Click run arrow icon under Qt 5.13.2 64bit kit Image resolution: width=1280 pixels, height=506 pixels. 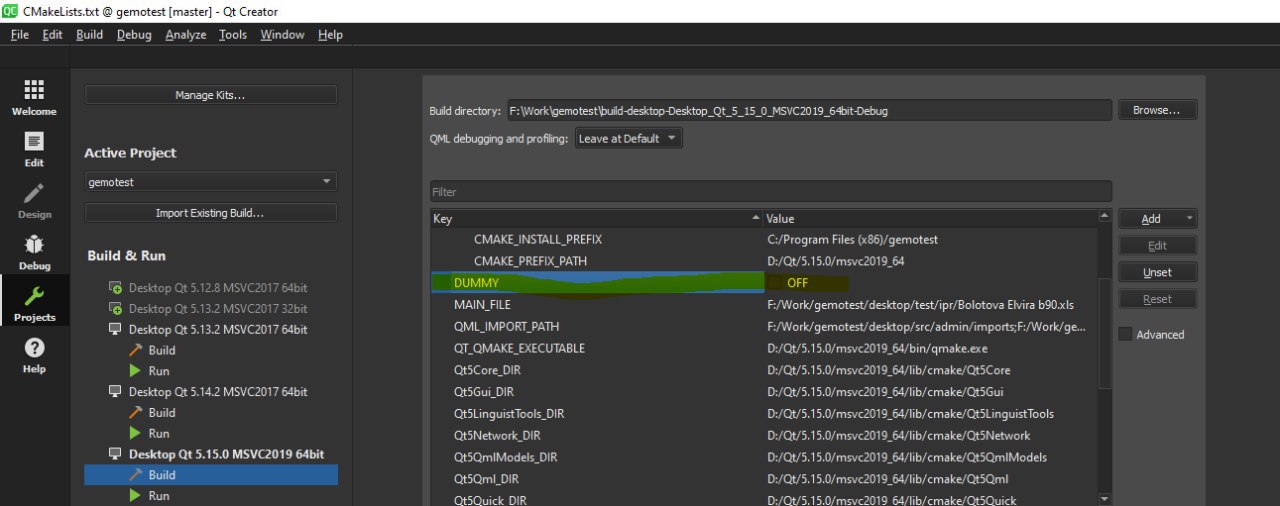pos(136,371)
